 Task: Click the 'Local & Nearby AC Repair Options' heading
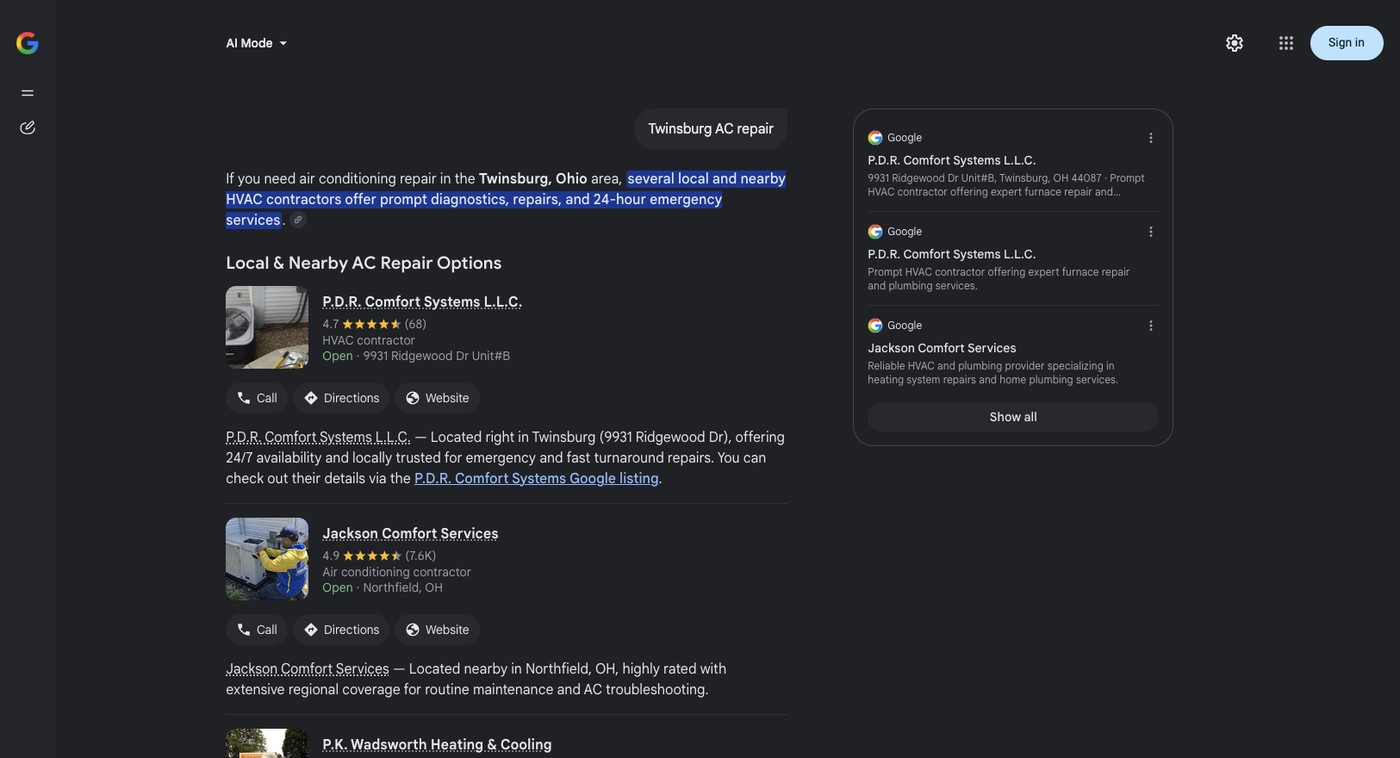pos(364,263)
